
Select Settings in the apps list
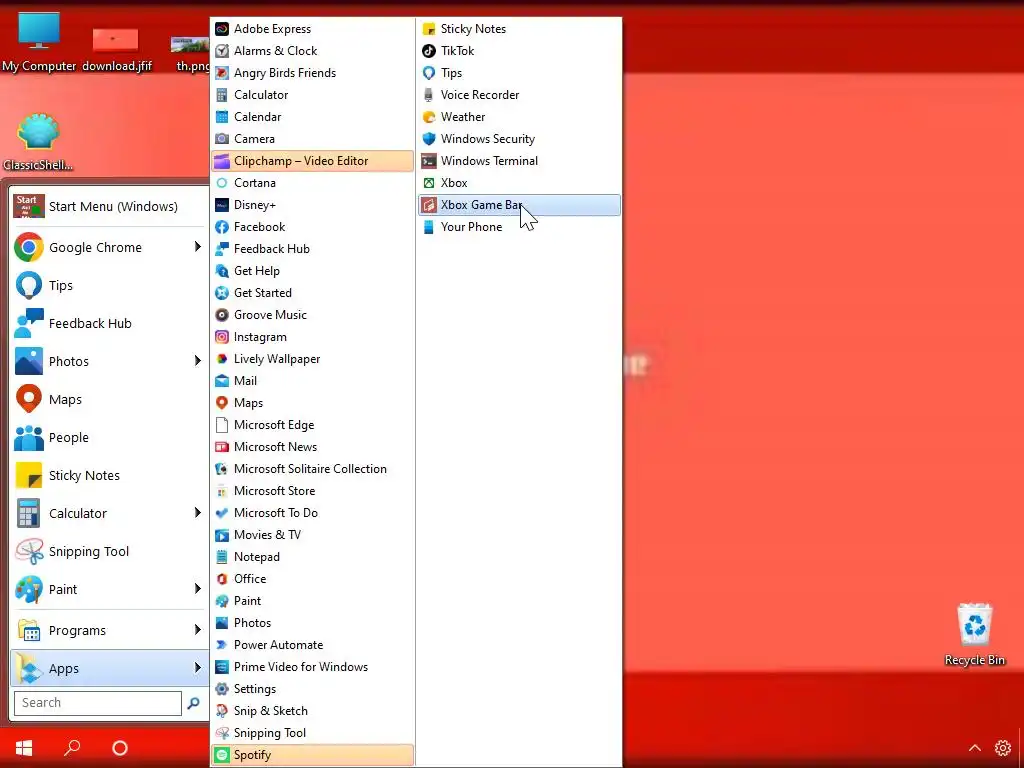pyautogui.click(x=312, y=689)
